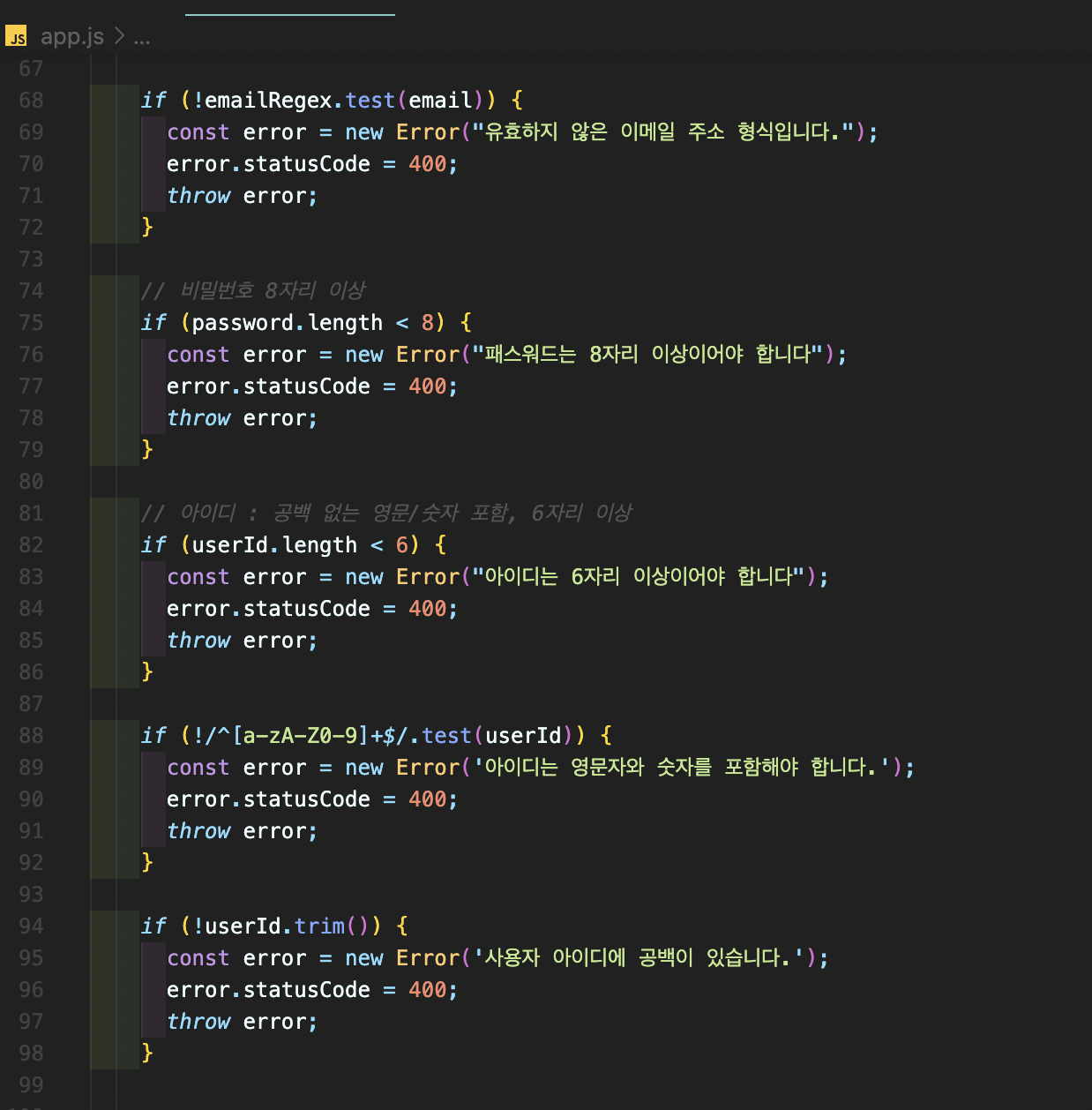Click throw keyword on line 97
Screen dimensions: 1092x1110
tap(198, 1022)
